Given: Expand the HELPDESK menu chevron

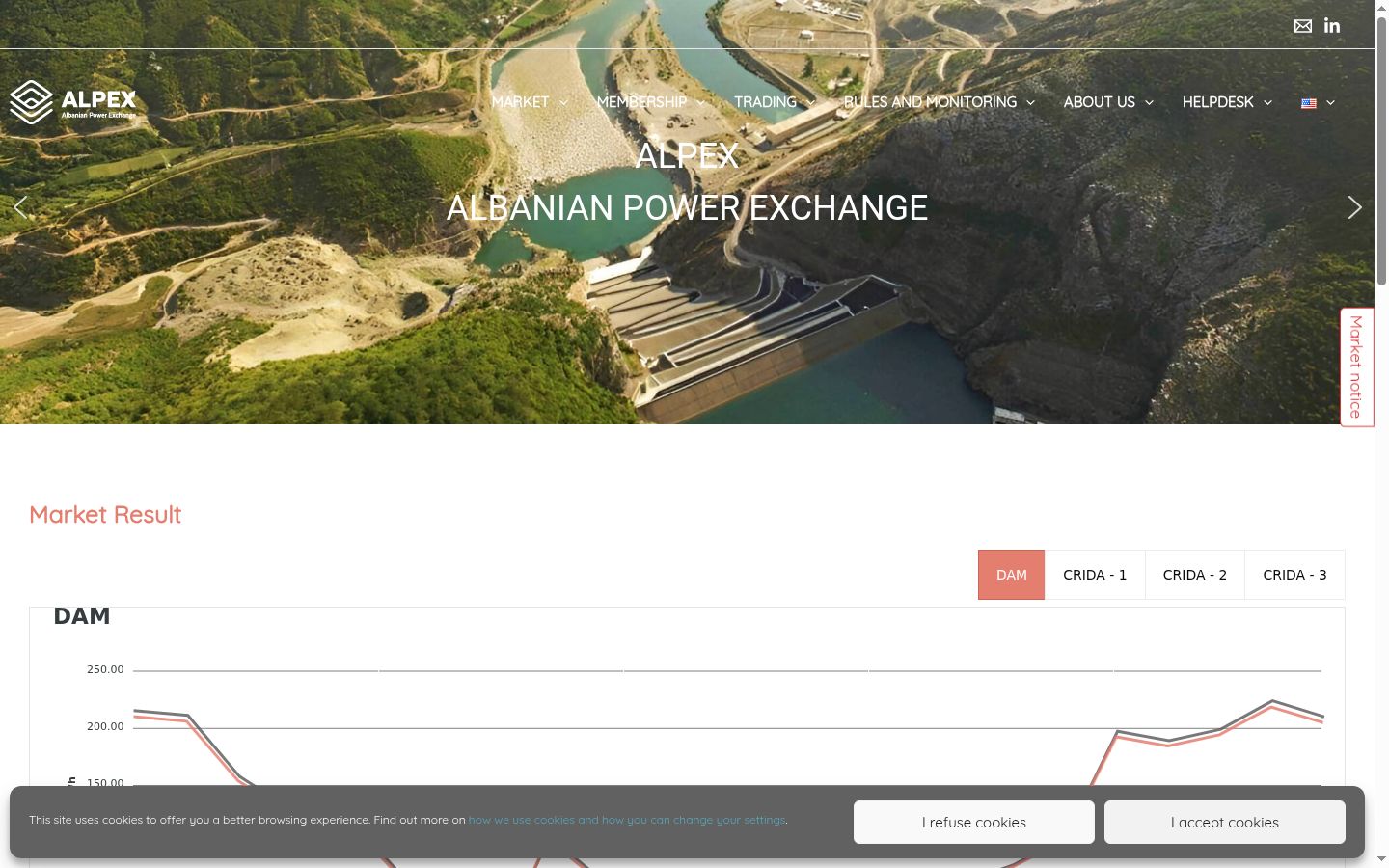Looking at the screenshot, I should coord(1267,102).
